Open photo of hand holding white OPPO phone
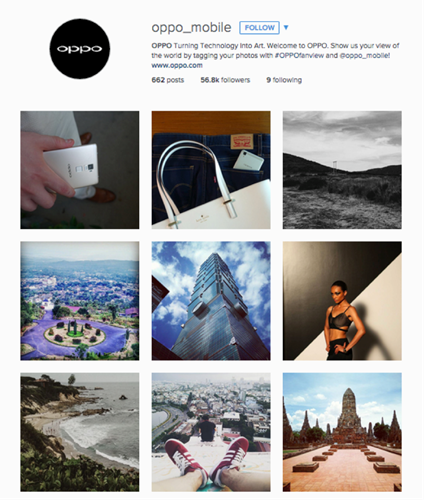This screenshot has width=424, height=500. click(80, 170)
